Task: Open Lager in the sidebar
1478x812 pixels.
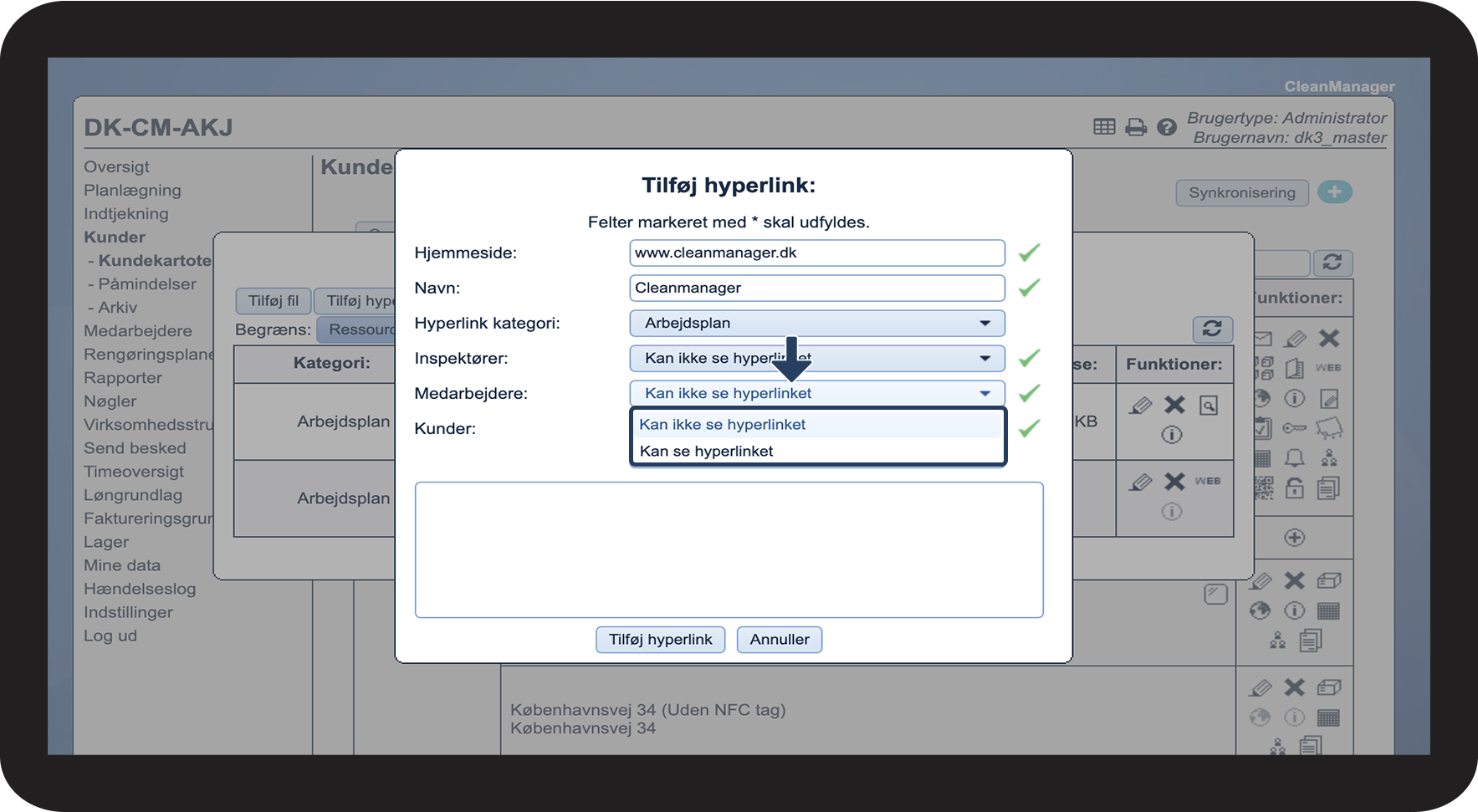Action: (106, 541)
